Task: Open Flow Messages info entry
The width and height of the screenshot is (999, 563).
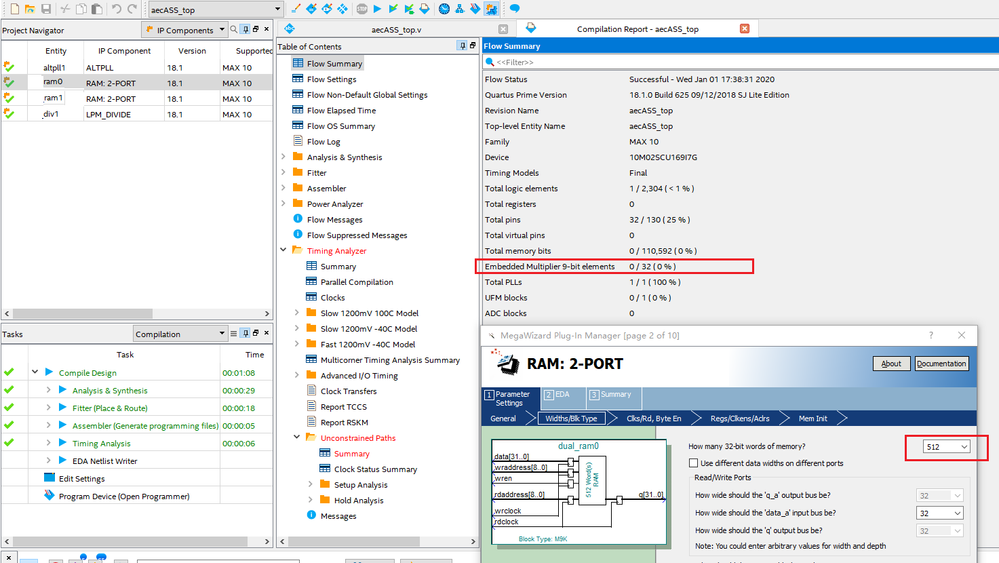Action: coord(334,220)
